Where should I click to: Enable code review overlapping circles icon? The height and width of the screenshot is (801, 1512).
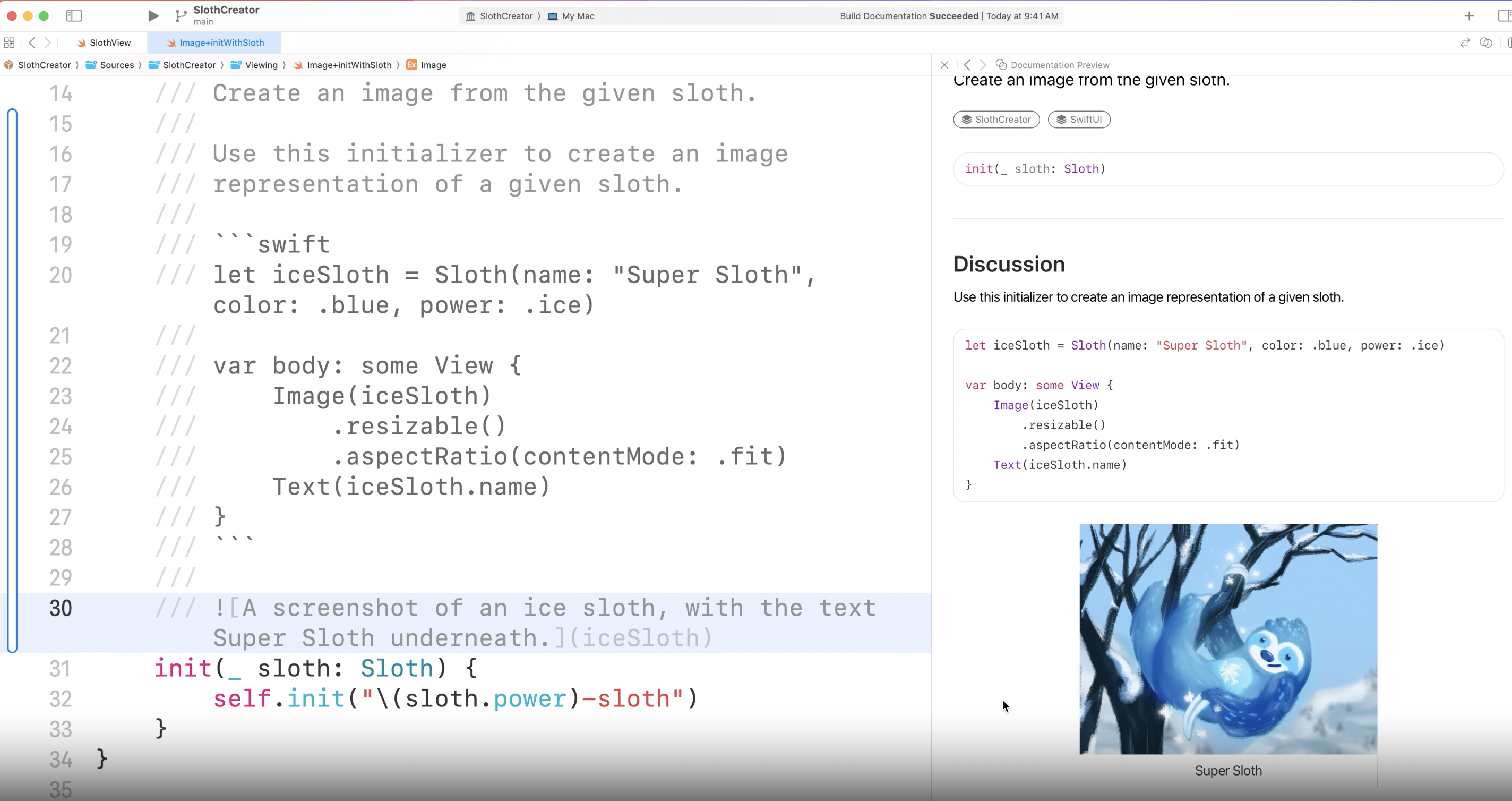[x=1485, y=42]
